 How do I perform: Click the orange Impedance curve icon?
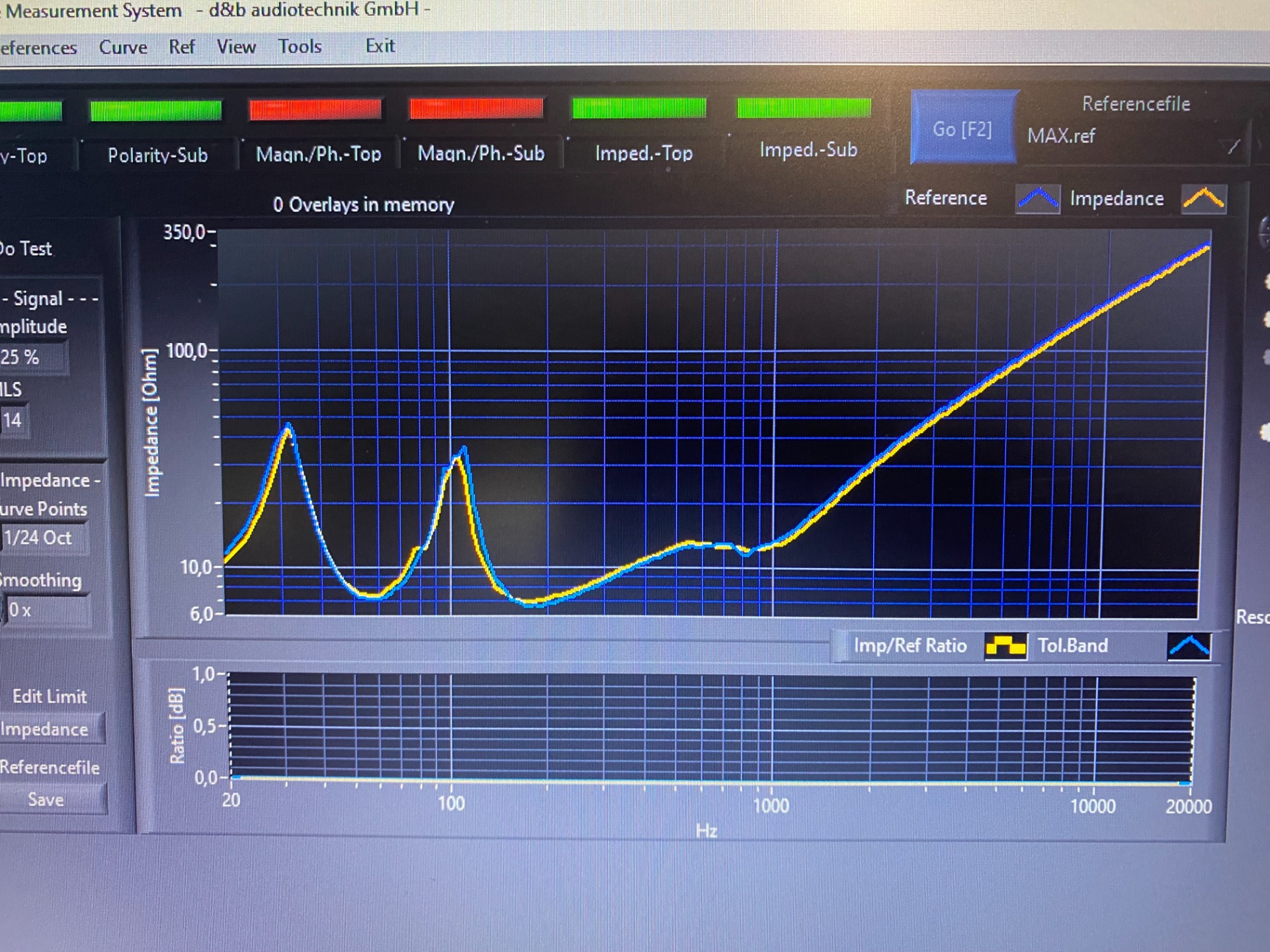[1204, 199]
